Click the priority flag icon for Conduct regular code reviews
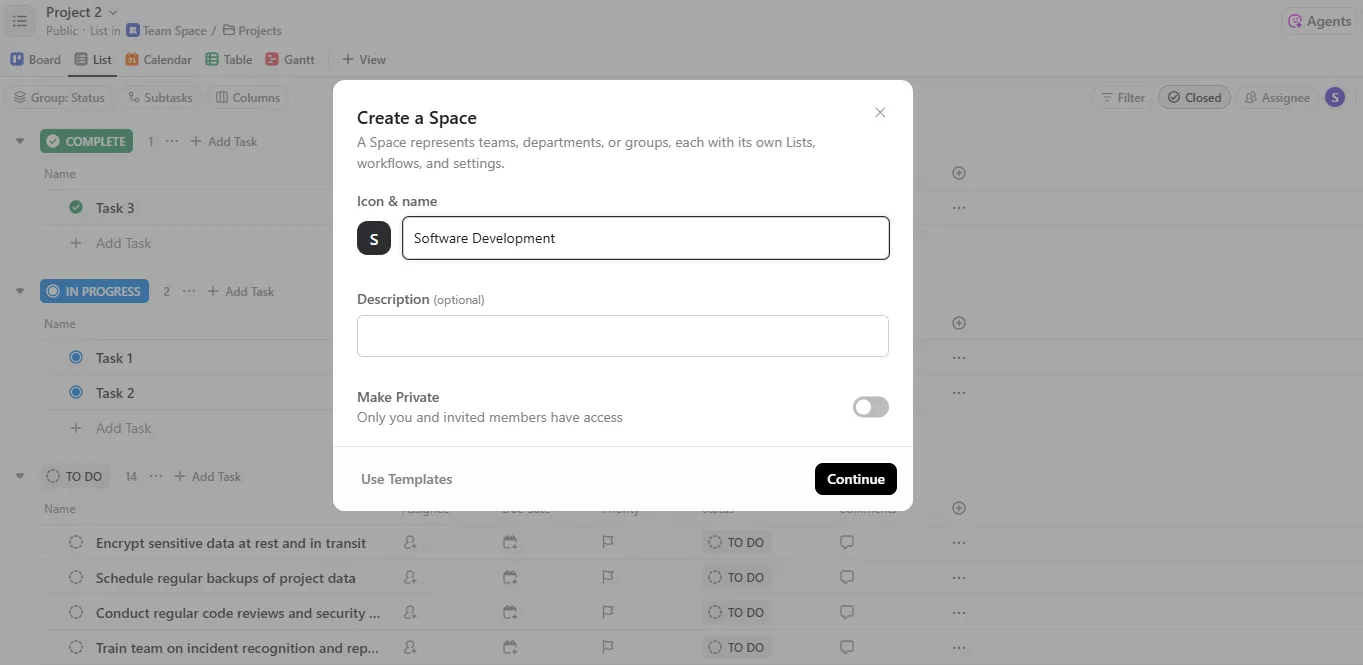This screenshot has width=1363, height=665. click(x=608, y=612)
